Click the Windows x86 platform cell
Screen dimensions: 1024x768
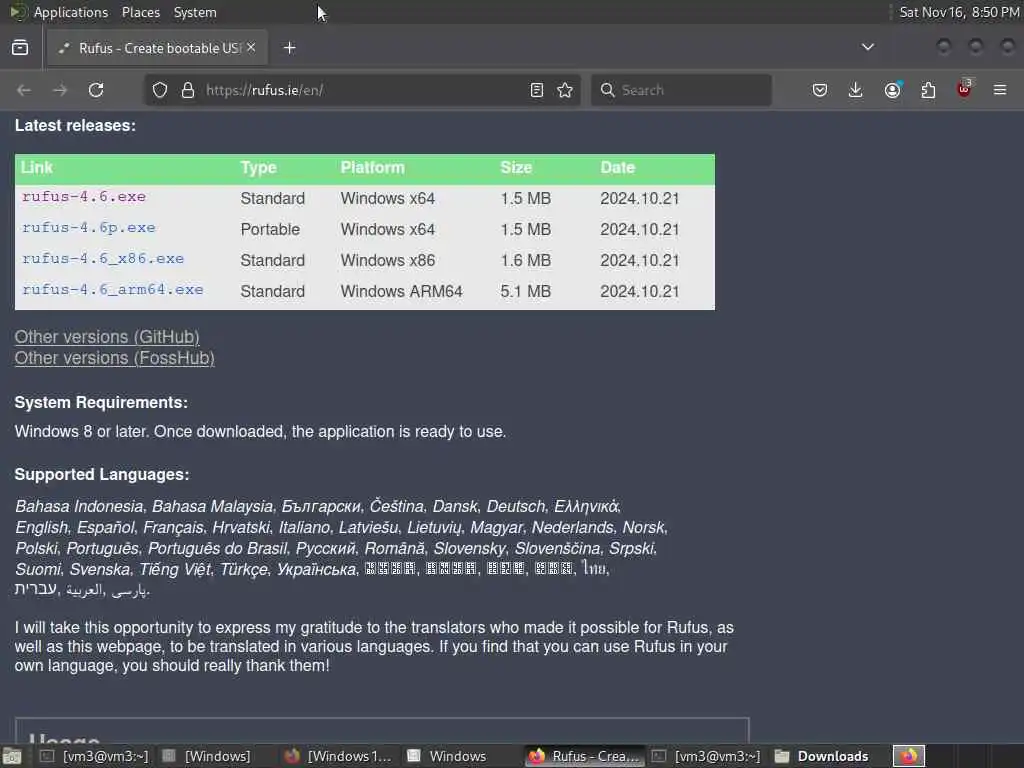(x=388, y=260)
